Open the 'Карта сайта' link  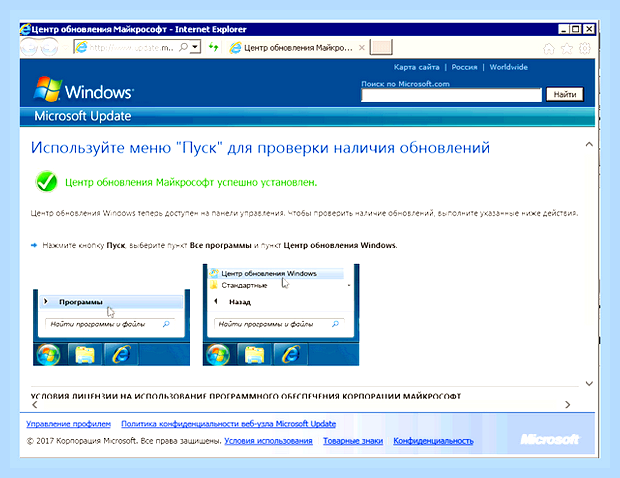tap(416, 67)
